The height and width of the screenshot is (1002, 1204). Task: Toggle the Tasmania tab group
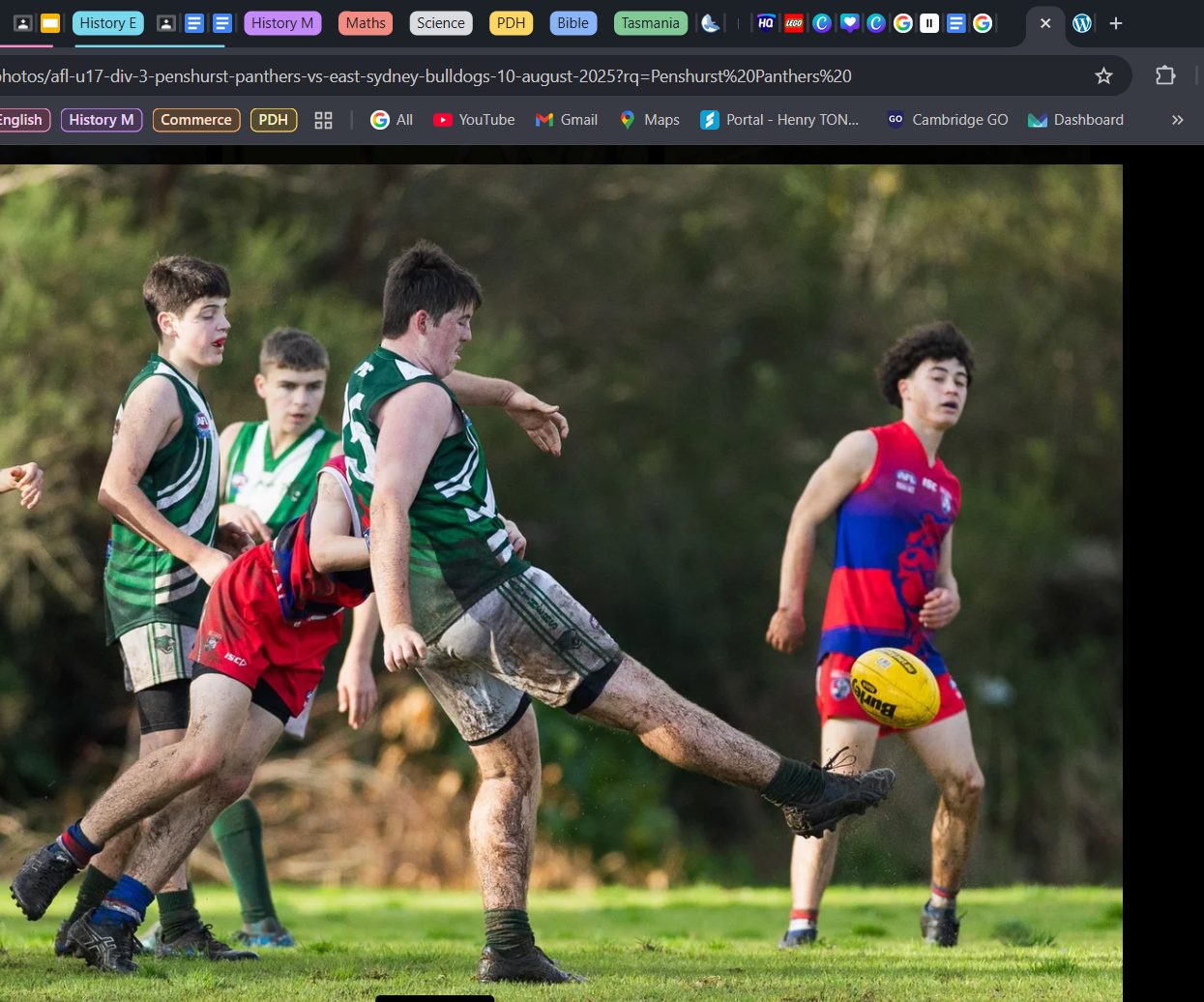[650, 23]
